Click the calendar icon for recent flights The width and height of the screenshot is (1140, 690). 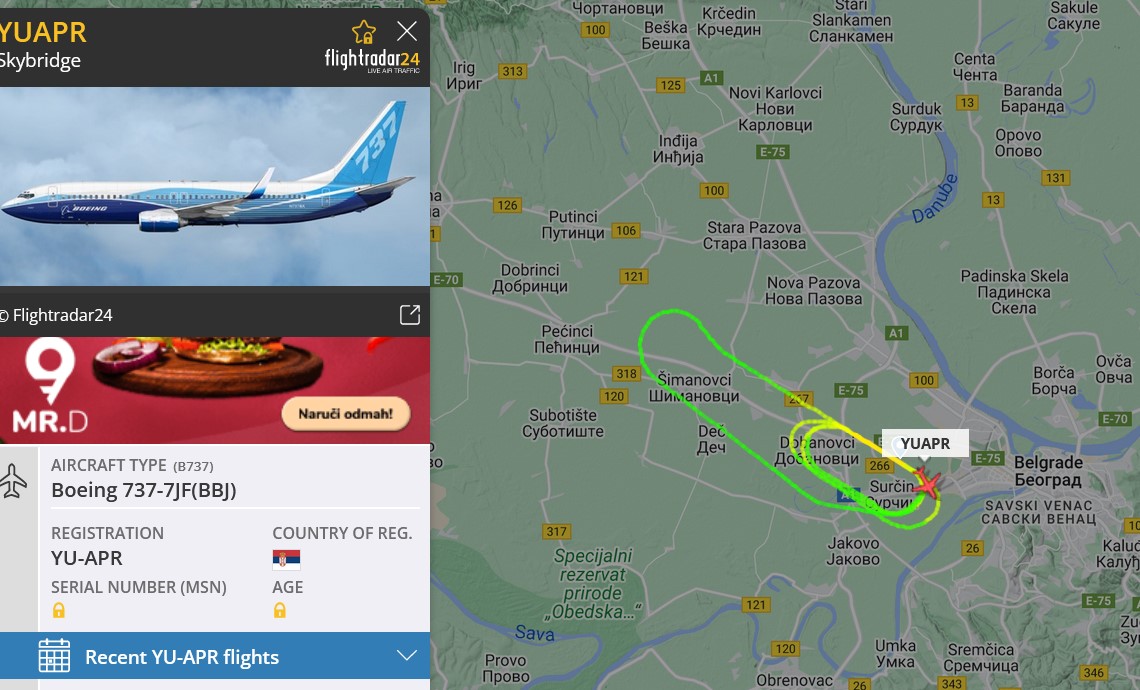pyautogui.click(x=55, y=656)
